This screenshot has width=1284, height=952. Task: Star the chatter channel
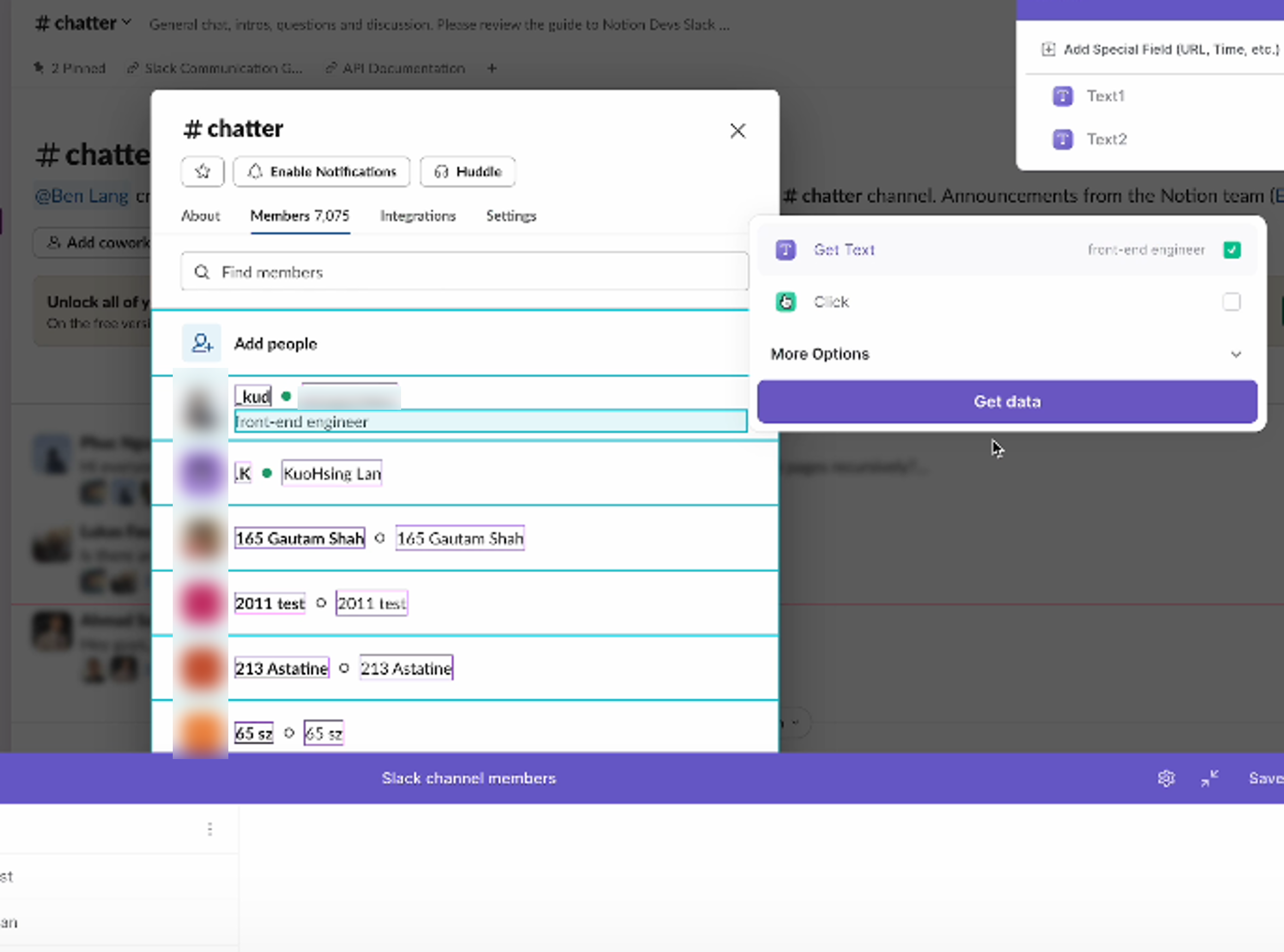202,171
